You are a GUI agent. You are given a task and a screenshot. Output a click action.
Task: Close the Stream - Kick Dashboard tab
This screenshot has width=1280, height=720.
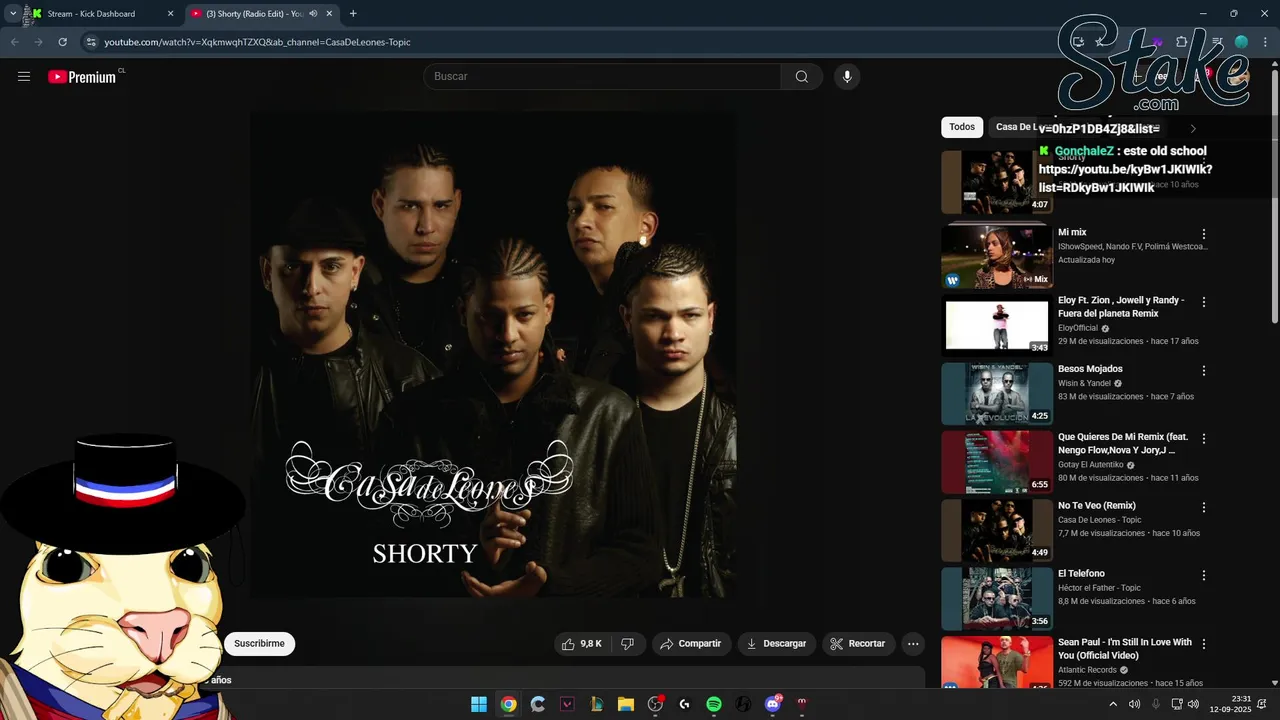click(170, 14)
